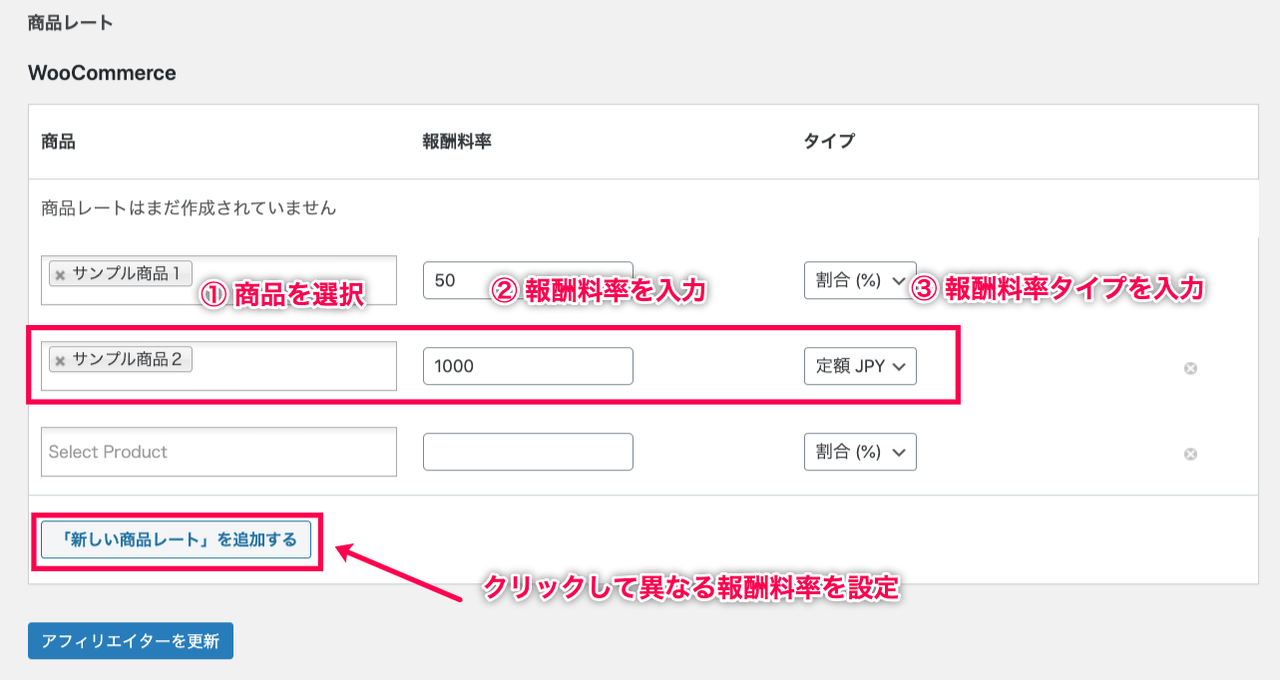This screenshot has height=680, width=1280.
Task: Click the 商品 column header
Action: coord(58,141)
